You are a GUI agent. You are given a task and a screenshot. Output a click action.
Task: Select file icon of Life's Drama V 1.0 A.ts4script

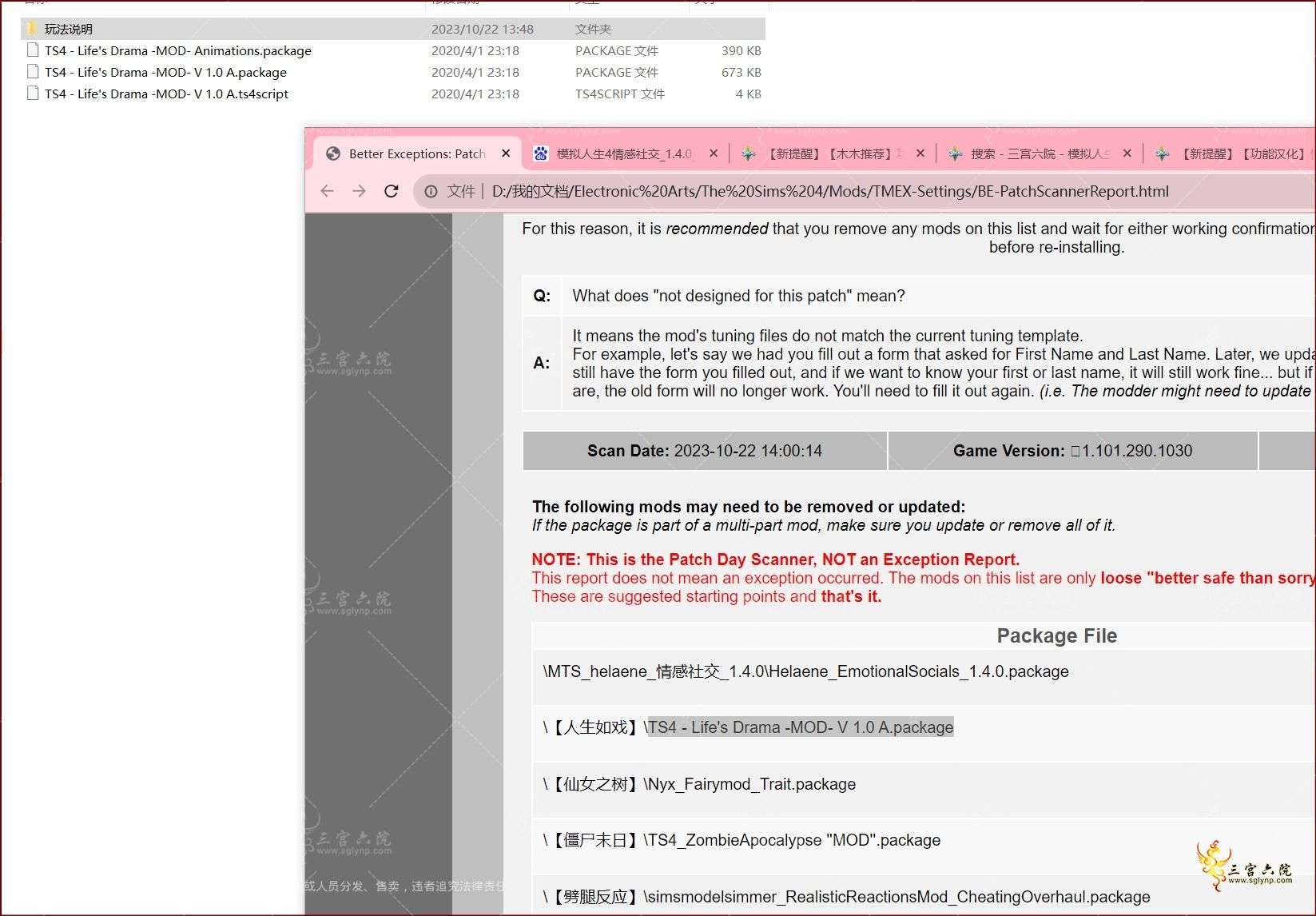pyautogui.click(x=33, y=94)
